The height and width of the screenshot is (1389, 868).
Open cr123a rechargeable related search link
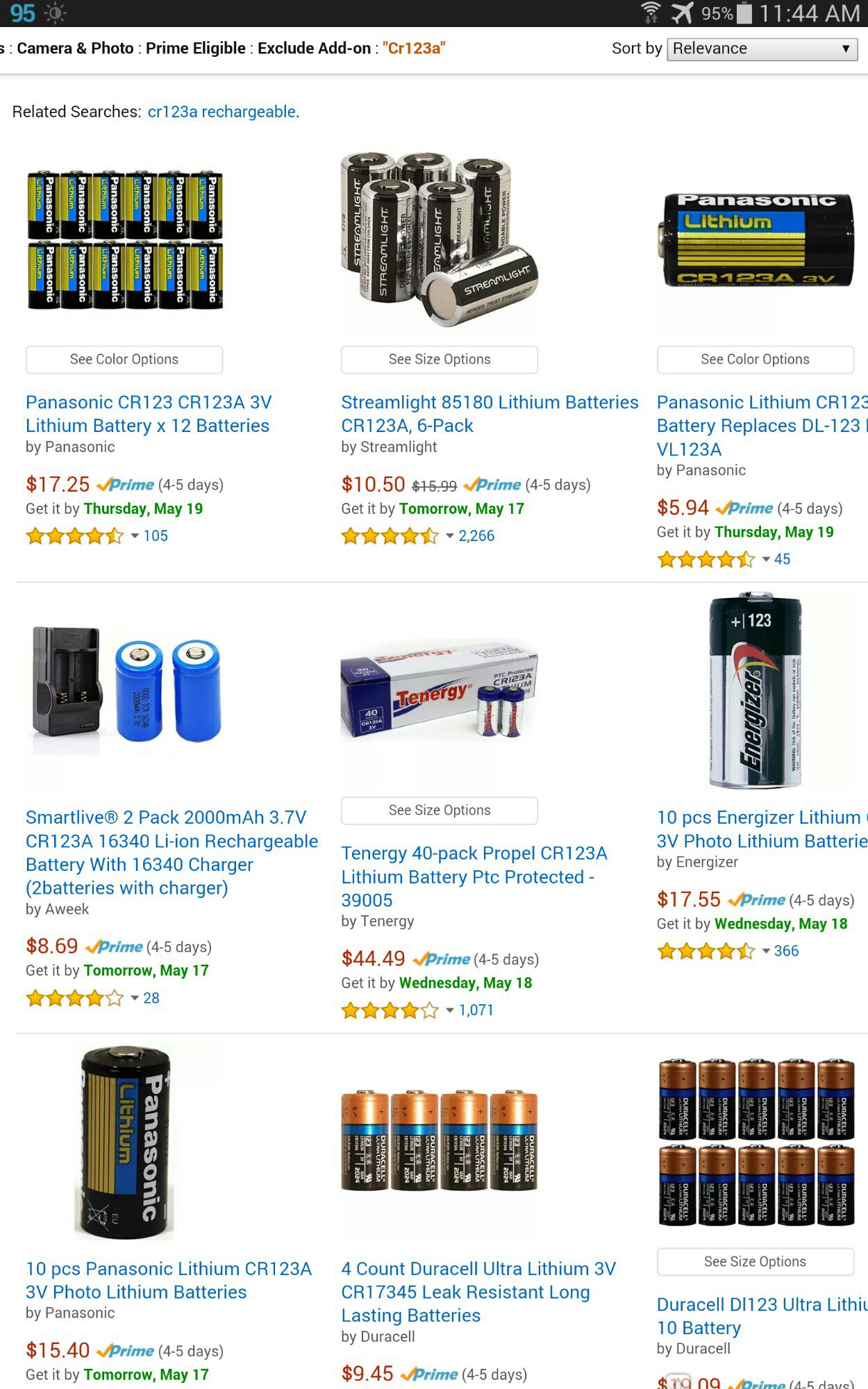coord(222,112)
